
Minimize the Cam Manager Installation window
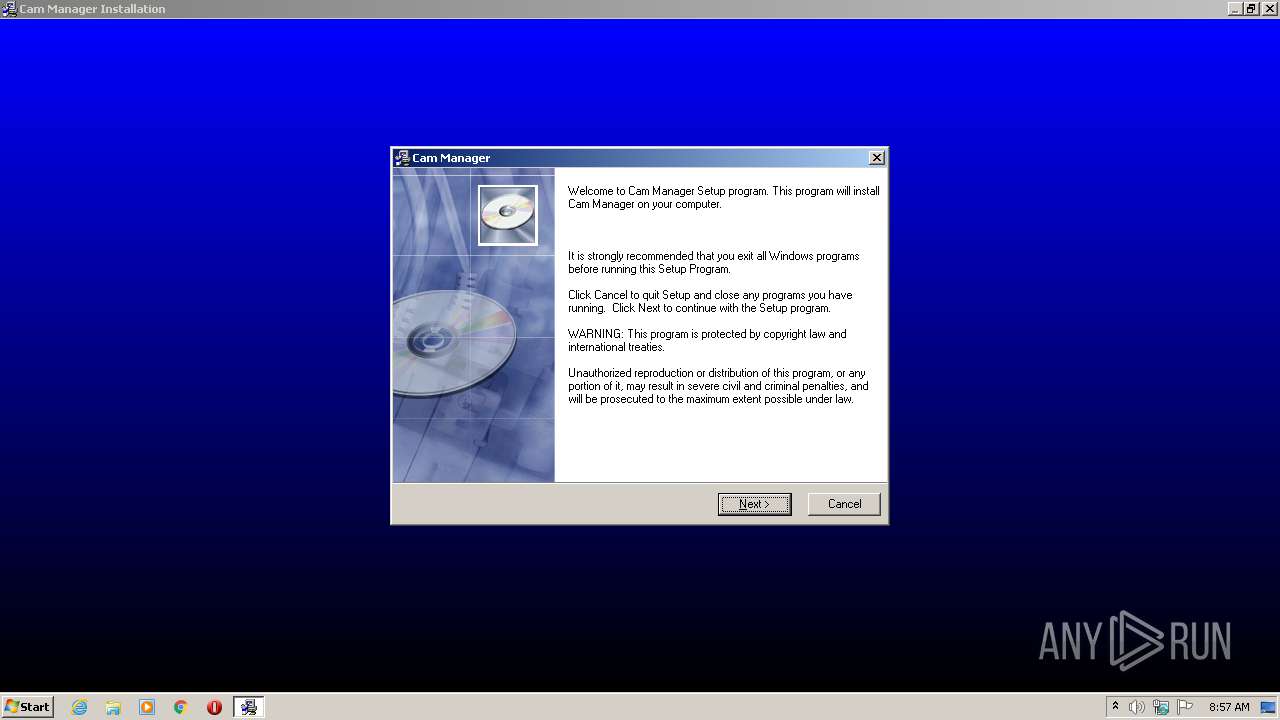pos(1235,9)
